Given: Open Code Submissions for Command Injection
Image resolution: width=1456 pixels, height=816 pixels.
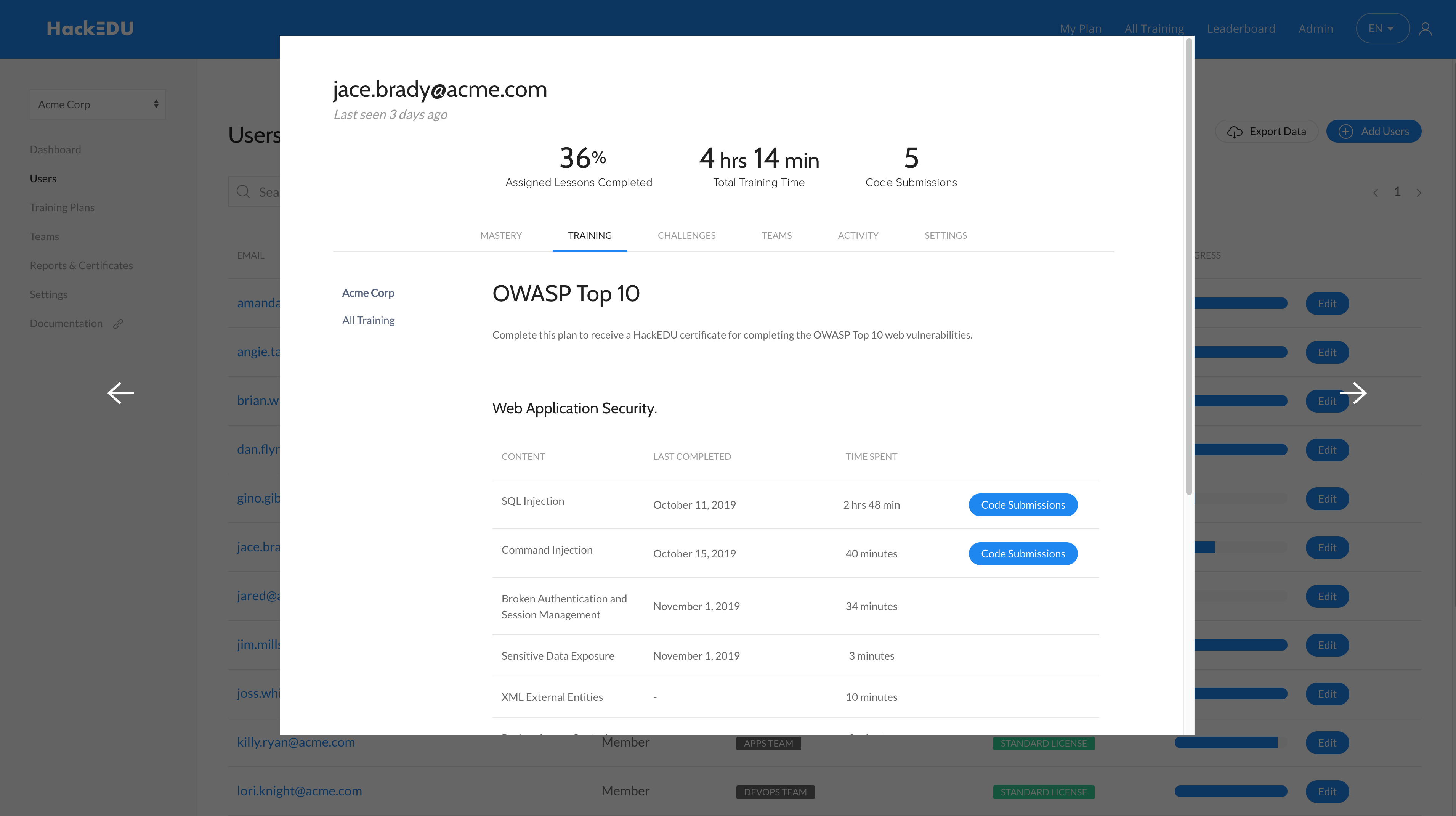Looking at the screenshot, I should 1023,553.
